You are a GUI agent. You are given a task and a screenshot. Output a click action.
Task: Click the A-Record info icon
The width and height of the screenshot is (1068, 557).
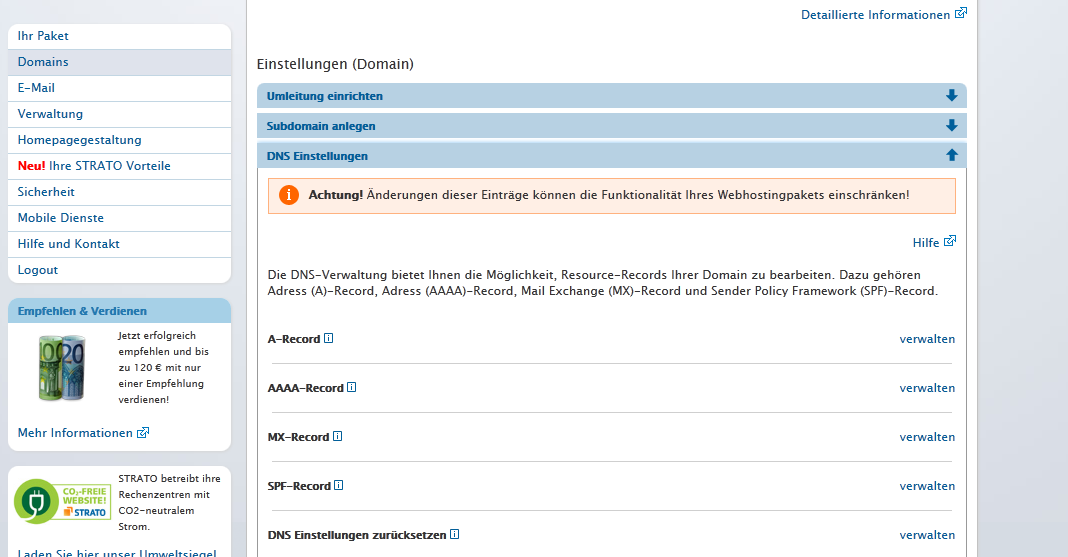pyautogui.click(x=328, y=338)
